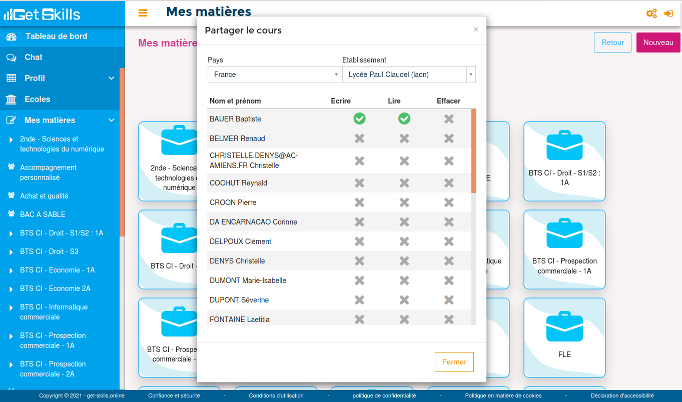The height and width of the screenshot is (402, 682).
Task: Open BTS CI - Economie 2A in sidebar
Action: (x=58, y=287)
